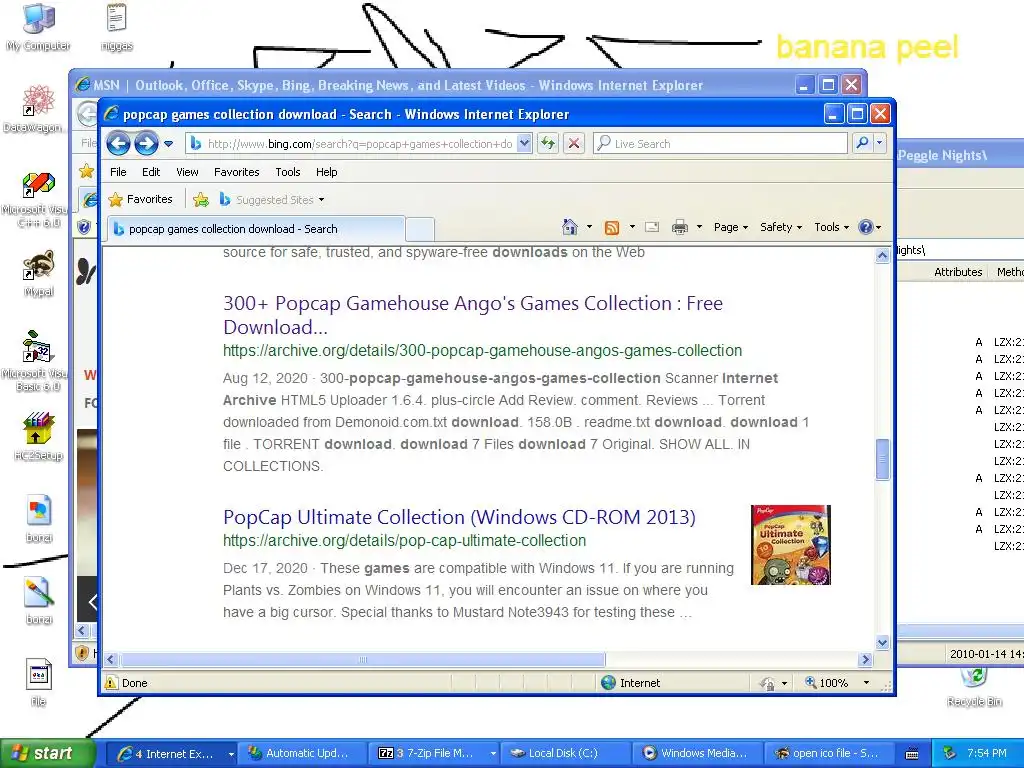Click the vertical scrollbar up arrow

[x=882, y=255]
